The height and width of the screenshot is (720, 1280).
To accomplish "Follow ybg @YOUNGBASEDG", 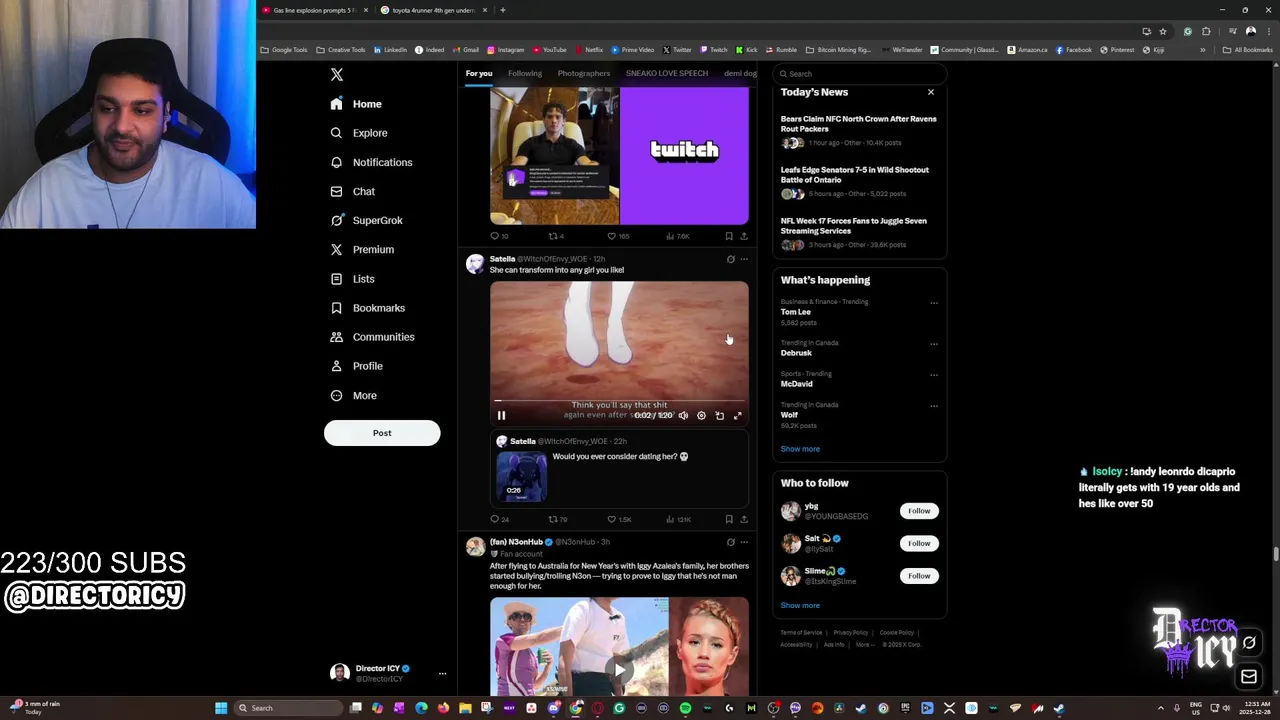I will point(919,511).
